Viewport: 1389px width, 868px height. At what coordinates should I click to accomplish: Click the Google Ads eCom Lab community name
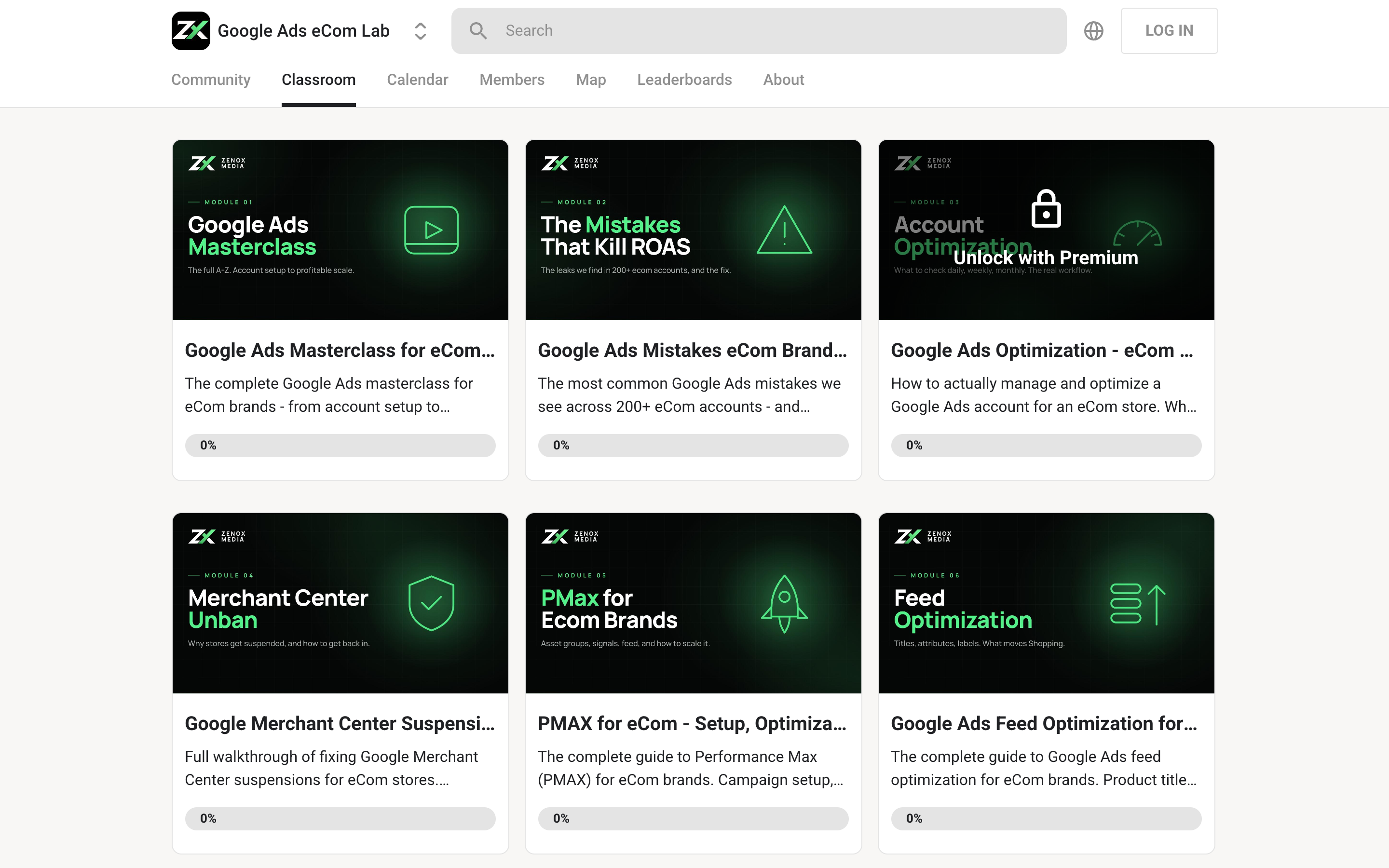point(303,30)
